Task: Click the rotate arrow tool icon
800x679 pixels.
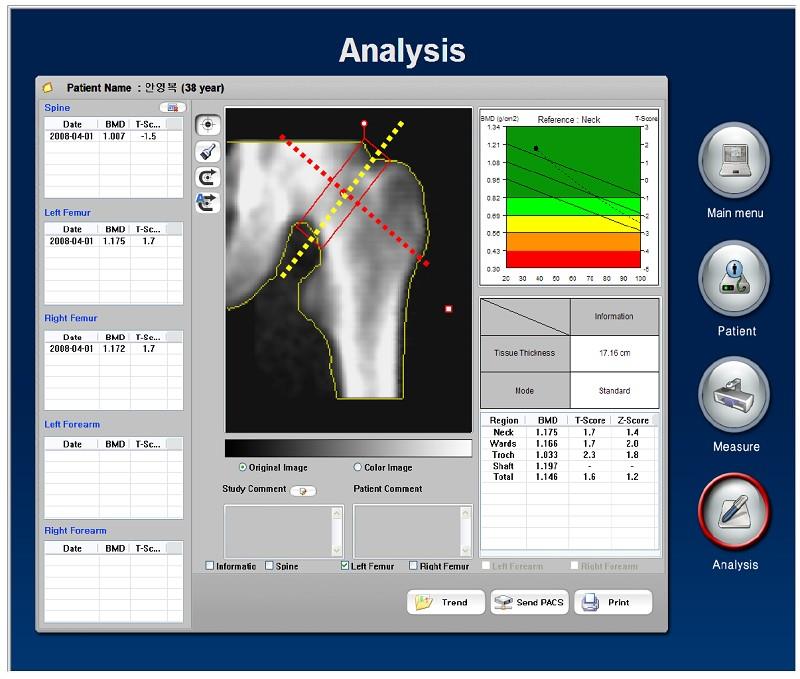Action: pos(208,177)
